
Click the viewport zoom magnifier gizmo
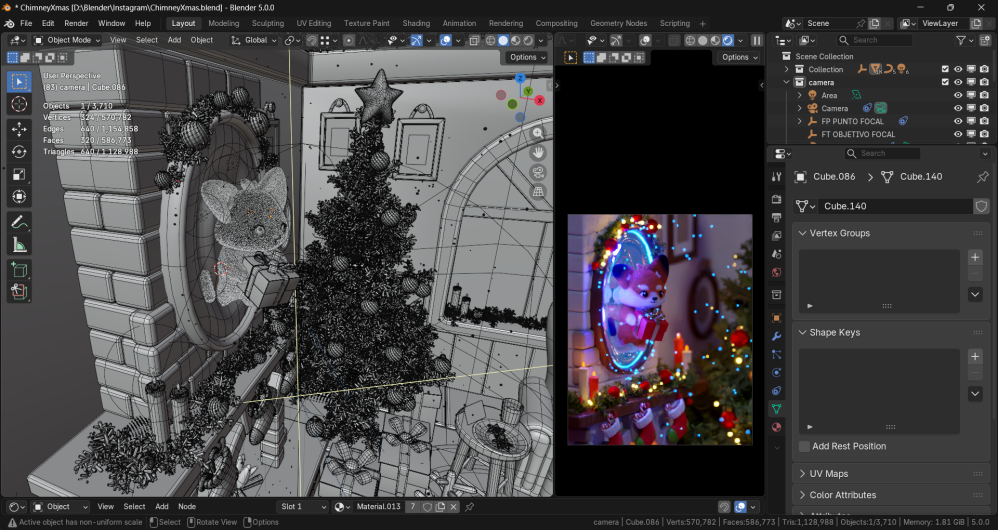coord(538,133)
